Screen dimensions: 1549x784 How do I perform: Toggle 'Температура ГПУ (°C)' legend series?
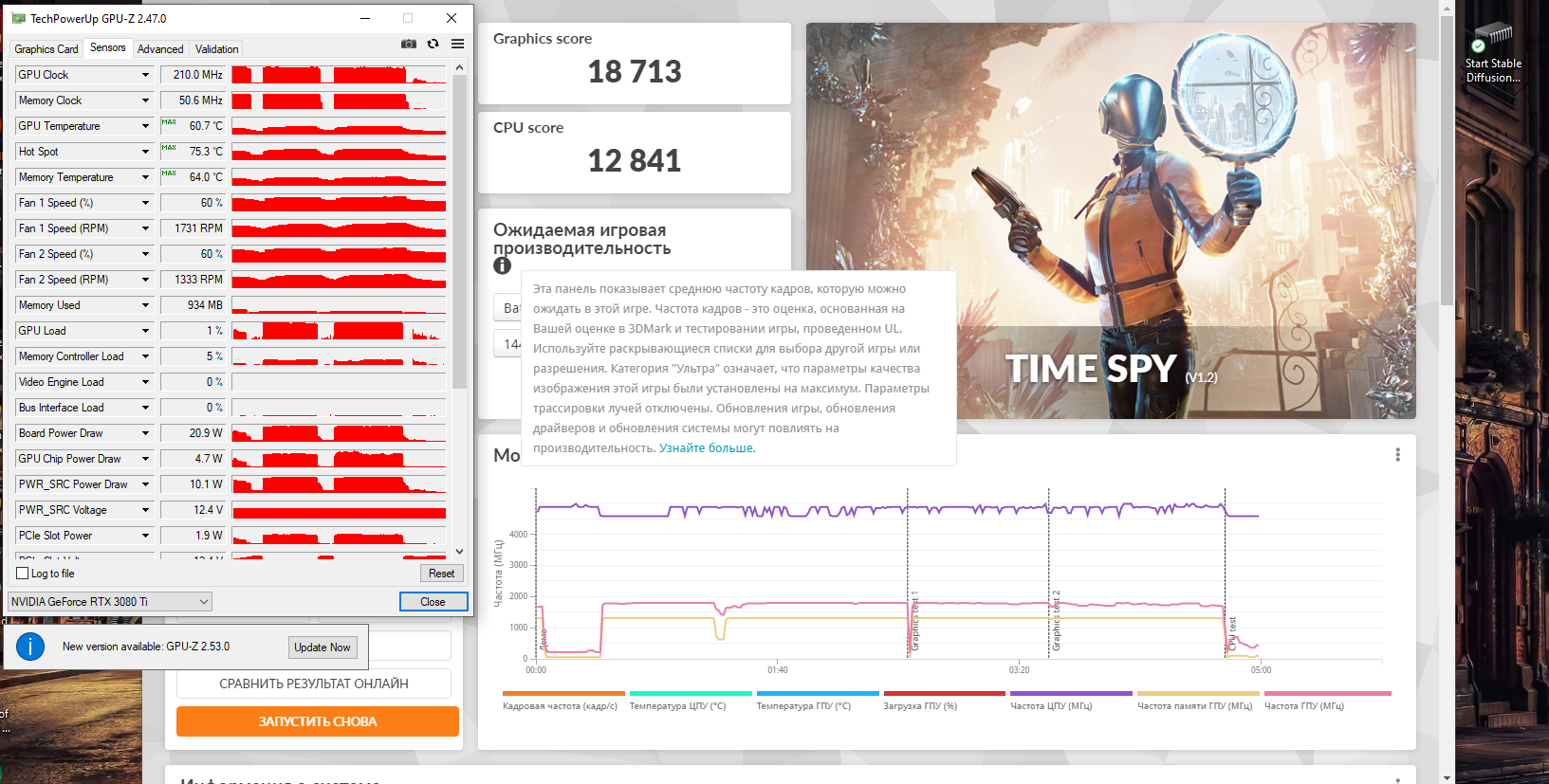(818, 702)
